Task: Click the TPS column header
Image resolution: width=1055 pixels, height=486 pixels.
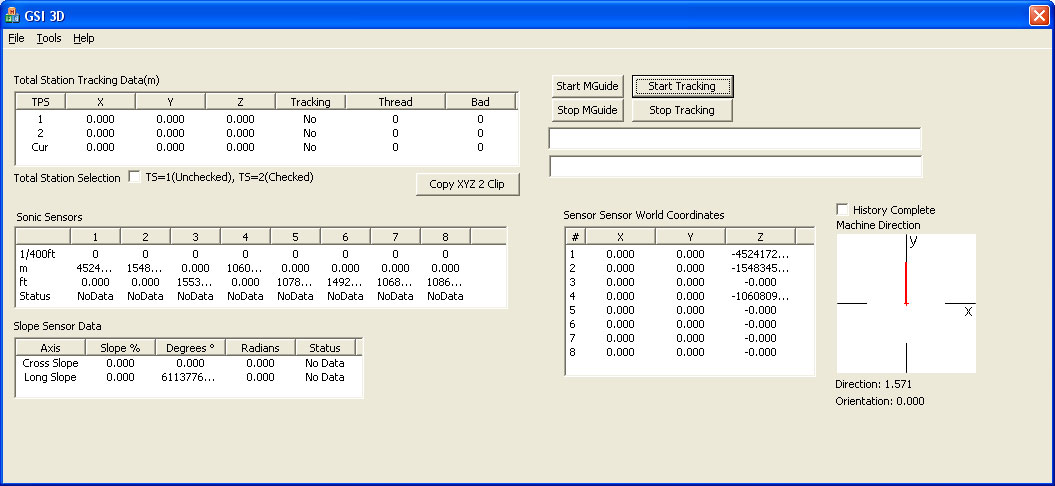Action: [40, 102]
